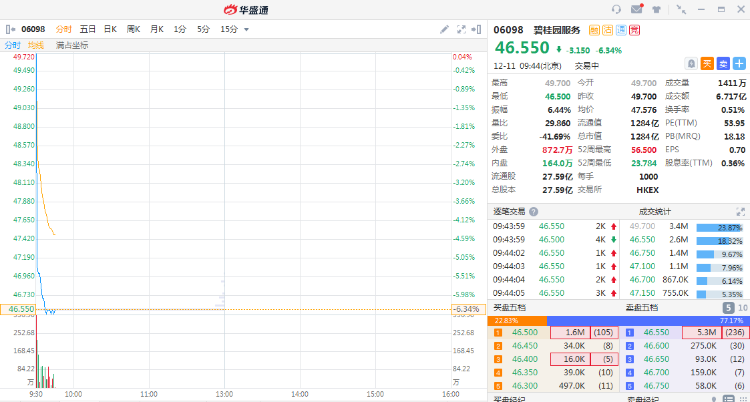Click help question mark beside 逐笔交易
Viewport: 750px width, 402px height.
(x=533, y=212)
